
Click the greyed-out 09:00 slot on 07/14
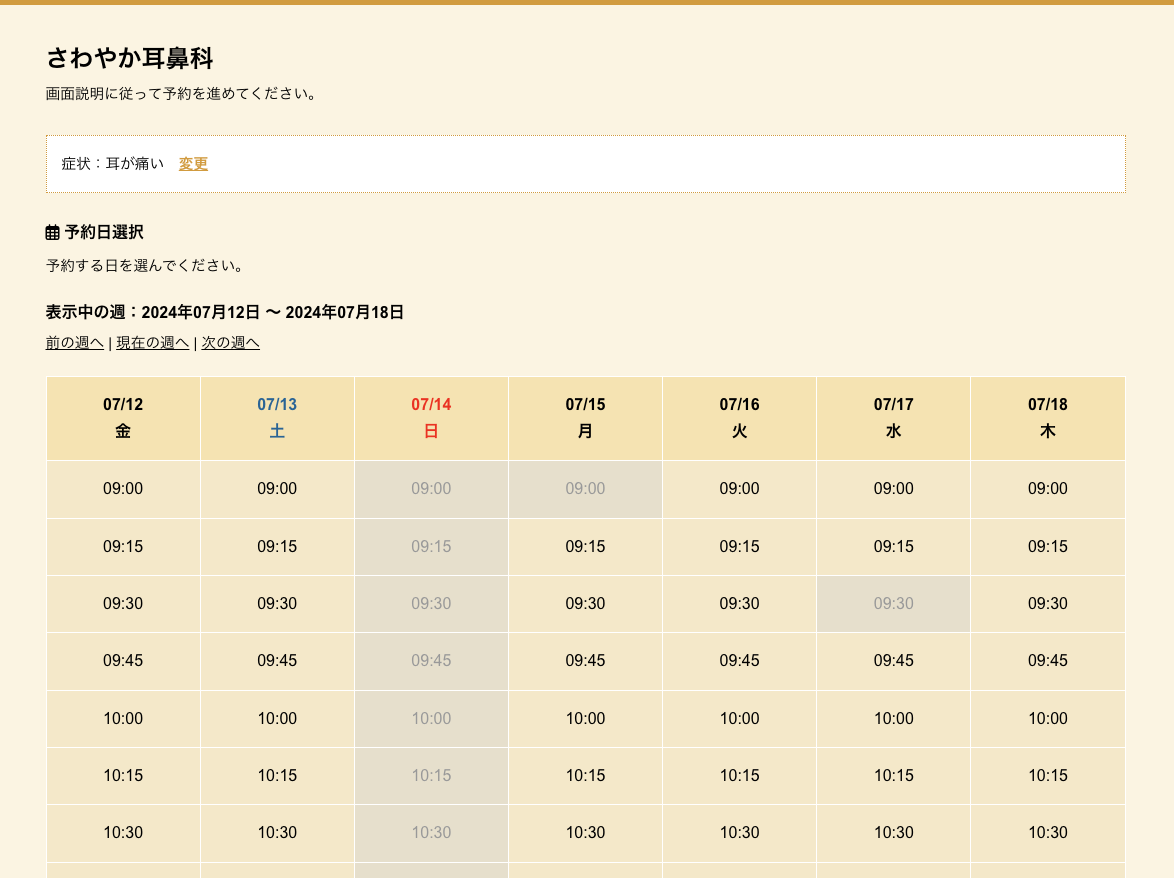[x=431, y=489]
